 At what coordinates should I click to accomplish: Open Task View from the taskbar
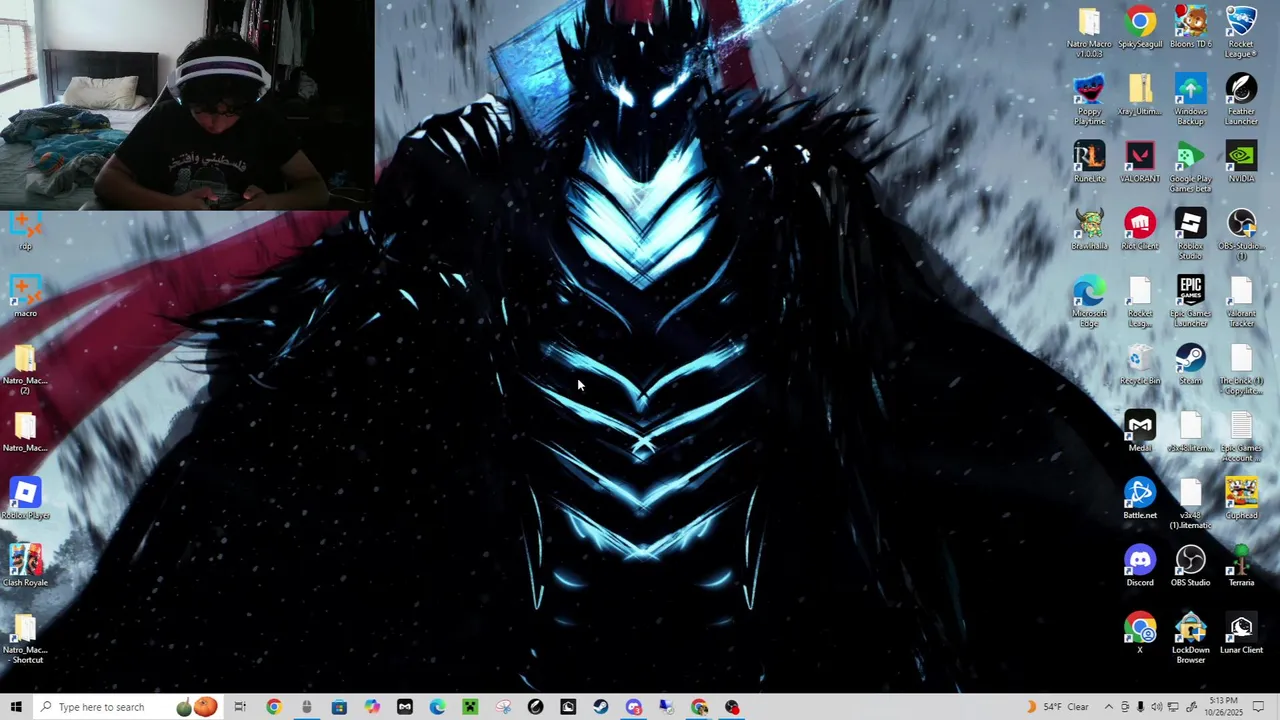(x=240, y=707)
